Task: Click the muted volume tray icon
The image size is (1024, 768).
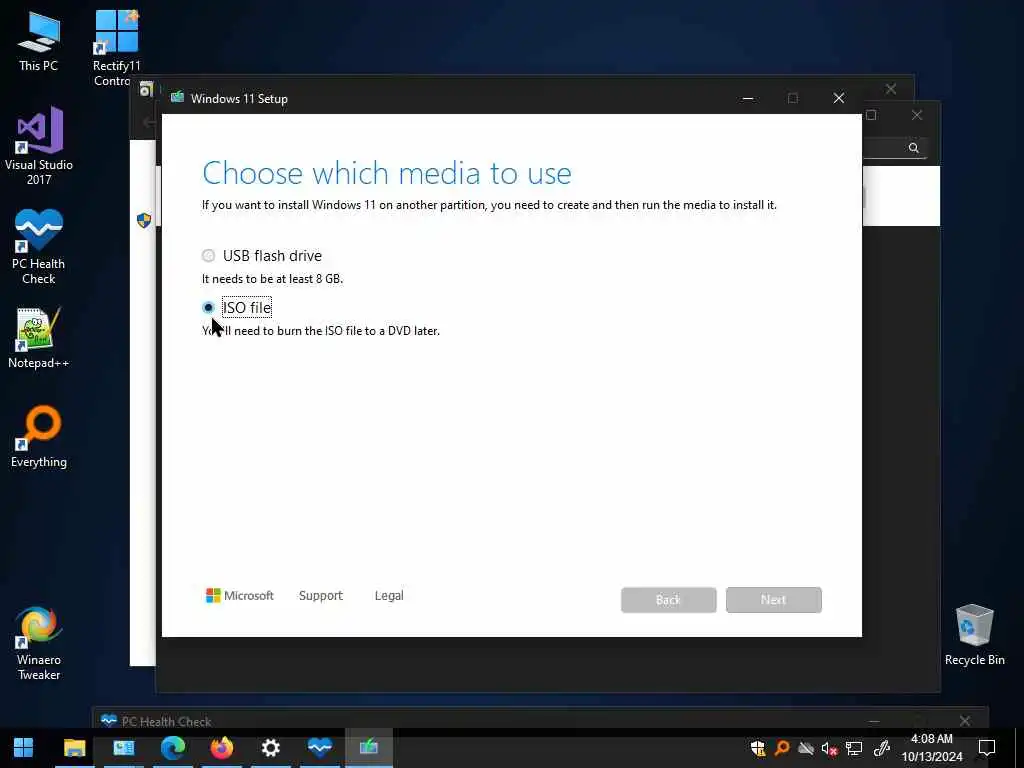Action: [829, 748]
